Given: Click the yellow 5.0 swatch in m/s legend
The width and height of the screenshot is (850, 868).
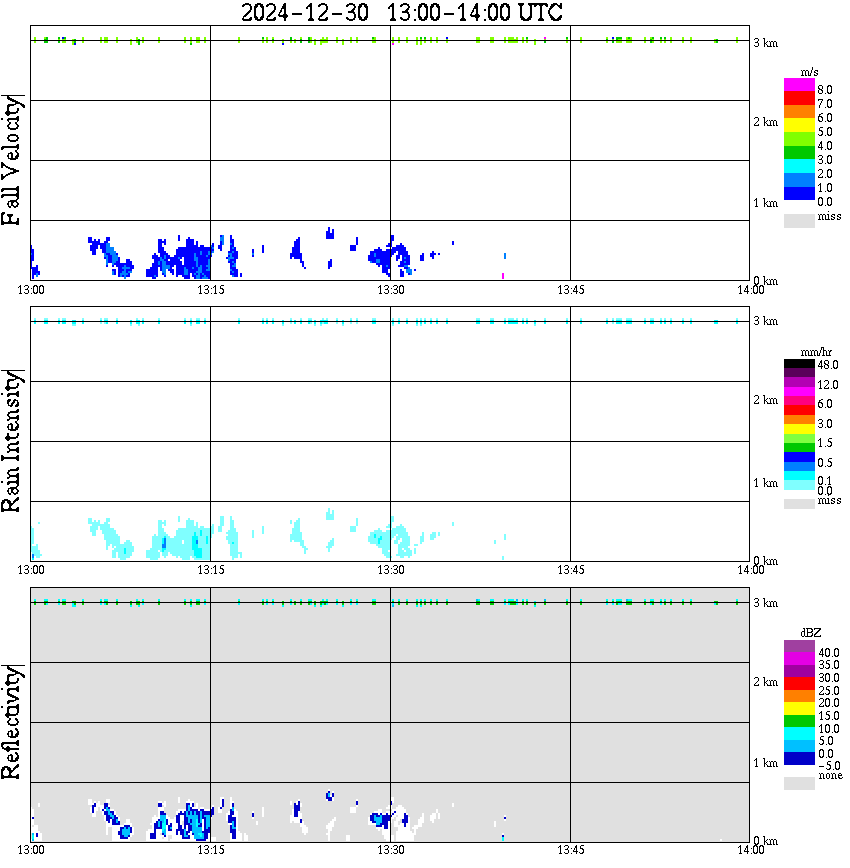Looking at the screenshot, I should pos(800,125).
